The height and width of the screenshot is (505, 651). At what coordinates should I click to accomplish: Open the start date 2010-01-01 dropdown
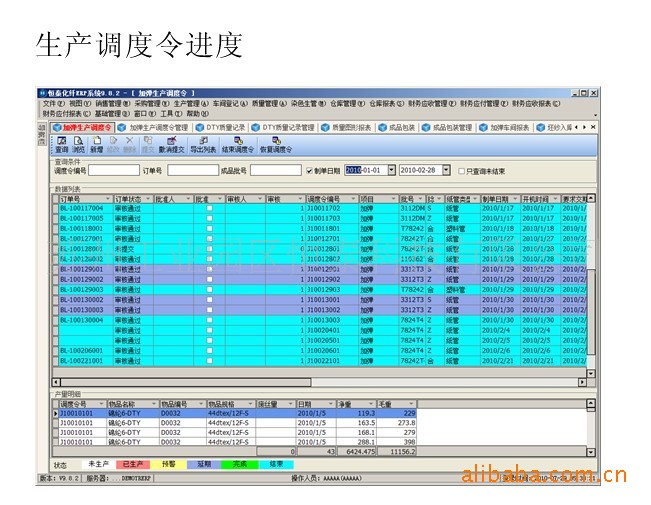391,171
